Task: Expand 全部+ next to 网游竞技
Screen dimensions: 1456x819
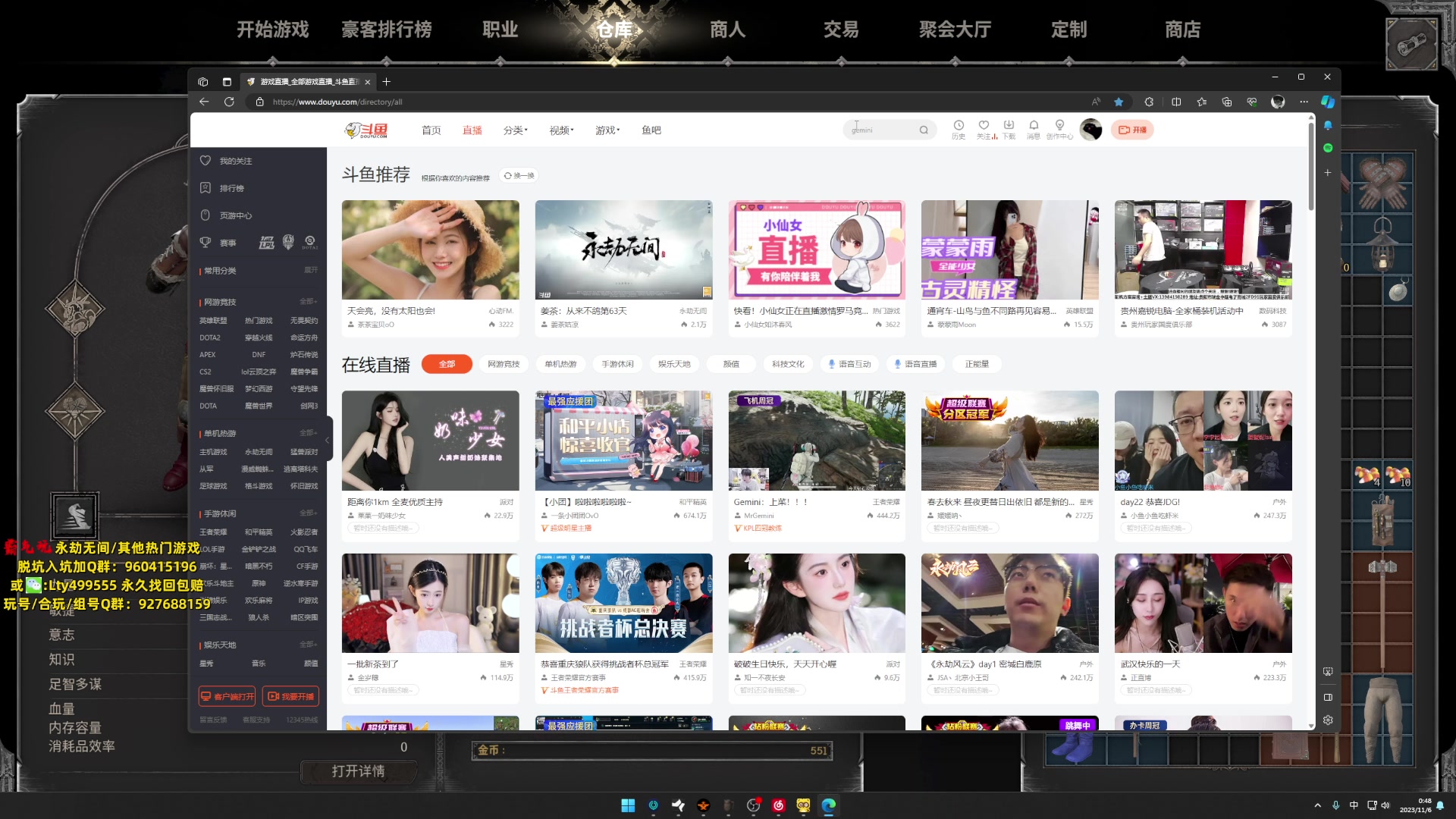Action: [308, 302]
